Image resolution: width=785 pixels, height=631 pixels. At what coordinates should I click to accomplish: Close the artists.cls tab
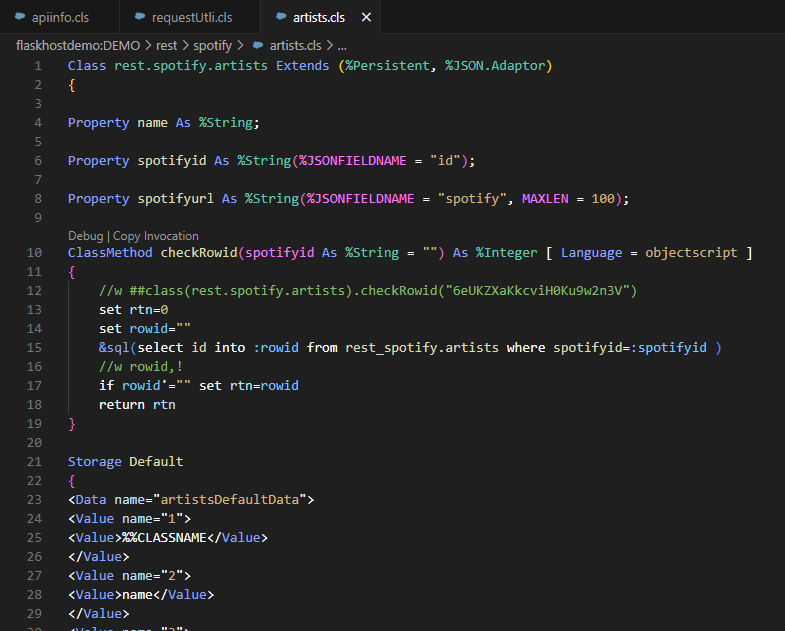(x=366, y=18)
